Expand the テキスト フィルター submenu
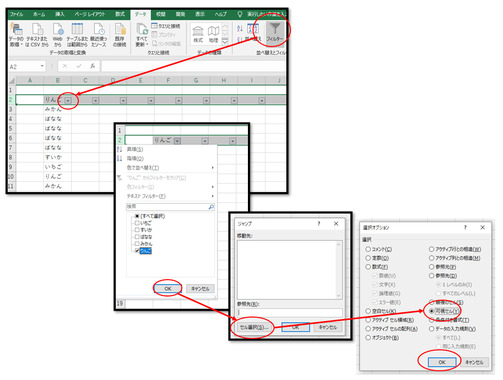Image resolution: width=503 pixels, height=380 pixels. coord(169,196)
